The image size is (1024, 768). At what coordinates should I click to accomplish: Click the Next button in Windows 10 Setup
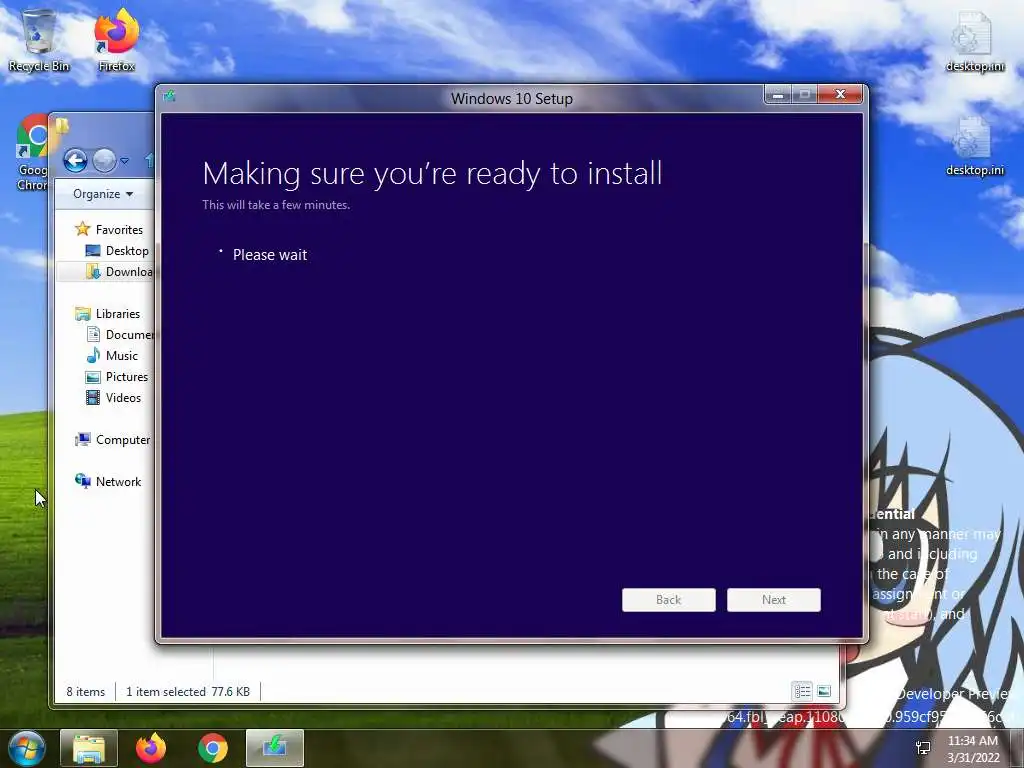(x=774, y=600)
